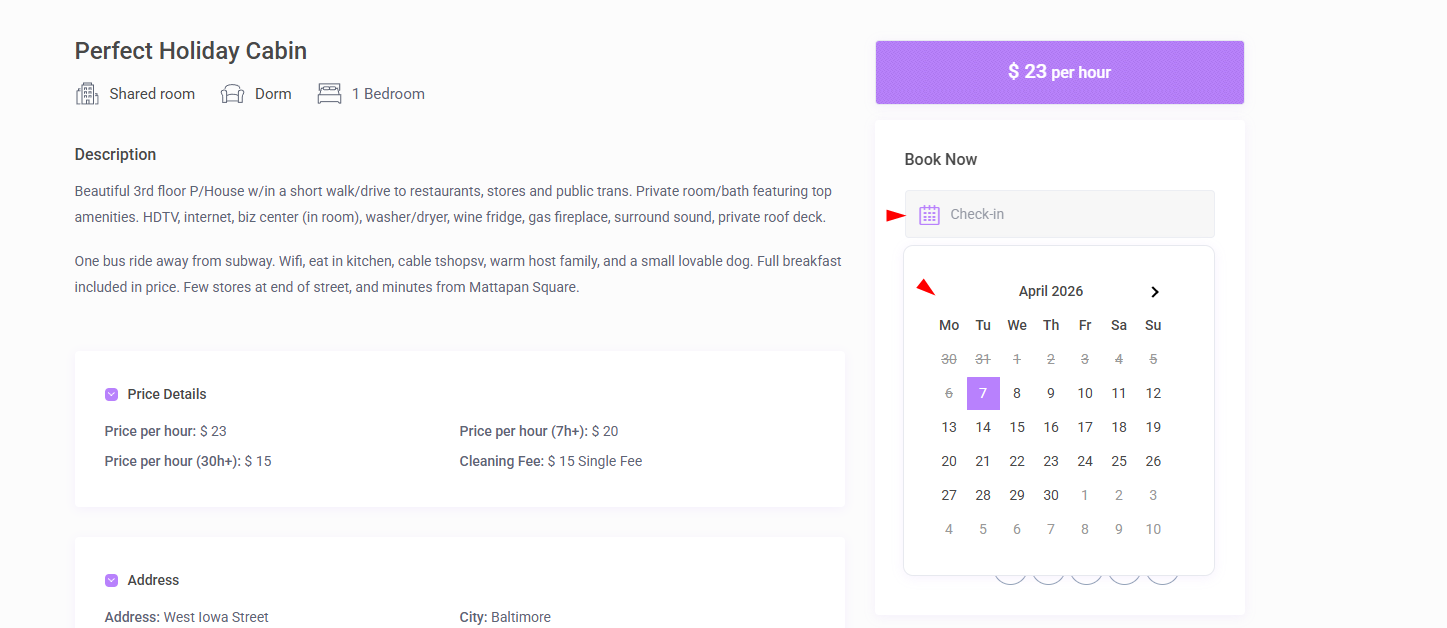Image resolution: width=1447 pixels, height=628 pixels.
Task: Click the $ 23 per hour banner
Action: tap(1059, 72)
